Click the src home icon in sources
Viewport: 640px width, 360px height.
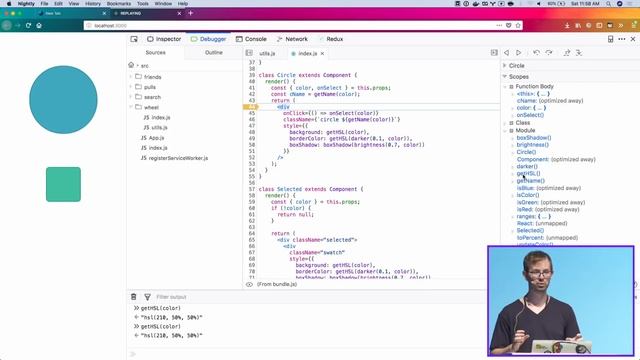[131, 65]
